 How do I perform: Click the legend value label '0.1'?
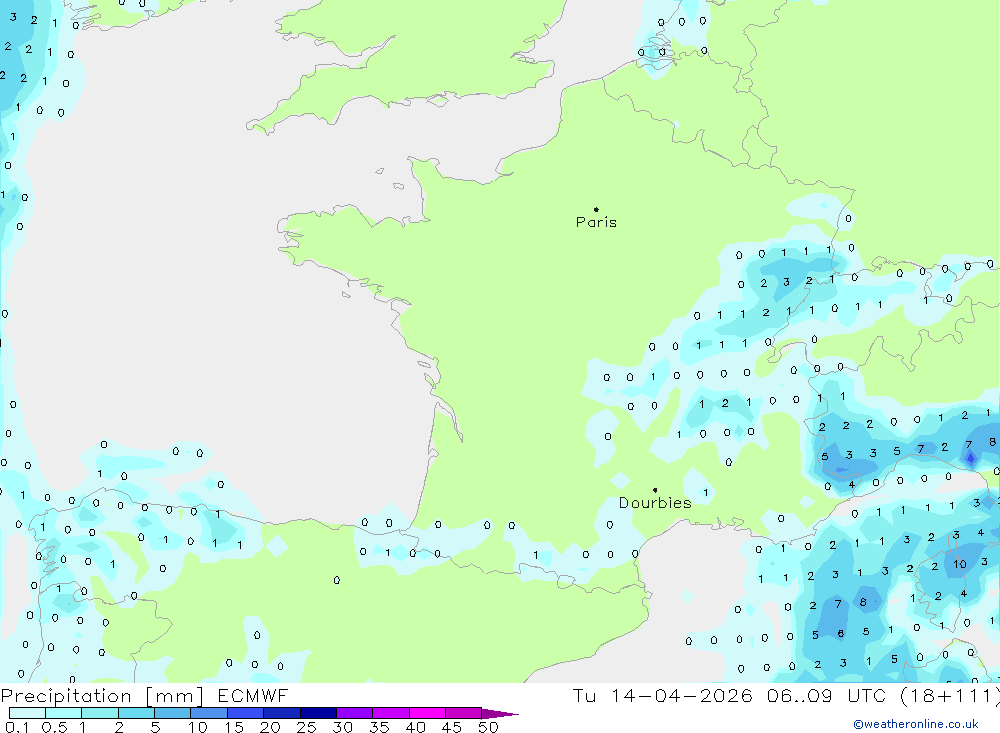(x=17, y=727)
